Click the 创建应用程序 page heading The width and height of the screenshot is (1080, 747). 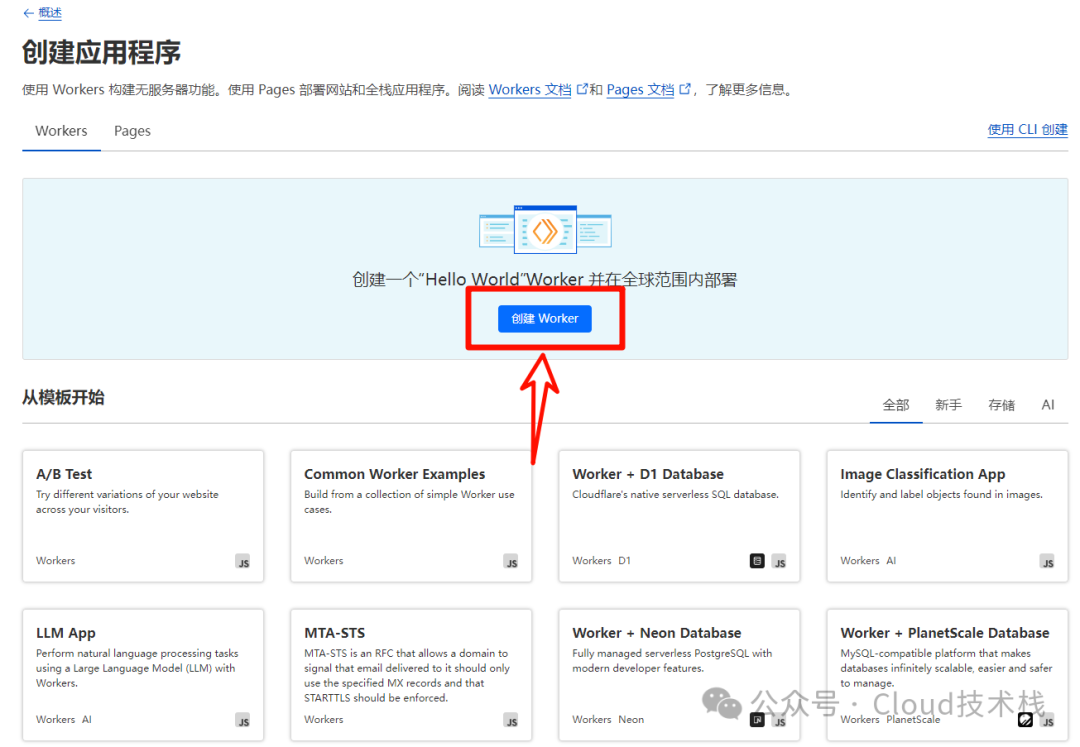pyautogui.click(x=102, y=52)
